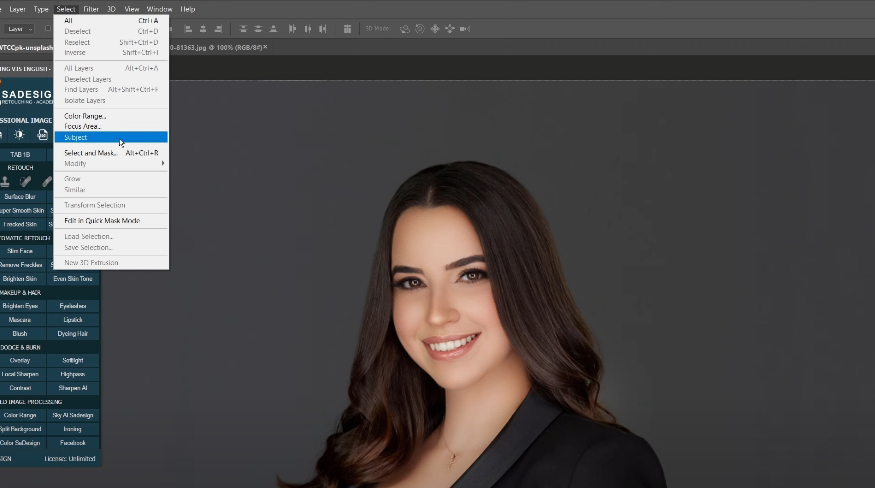The width and height of the screenshot is (875, 488).
Task: Click the stamp icon under RETOUCH
Action: 5,181
